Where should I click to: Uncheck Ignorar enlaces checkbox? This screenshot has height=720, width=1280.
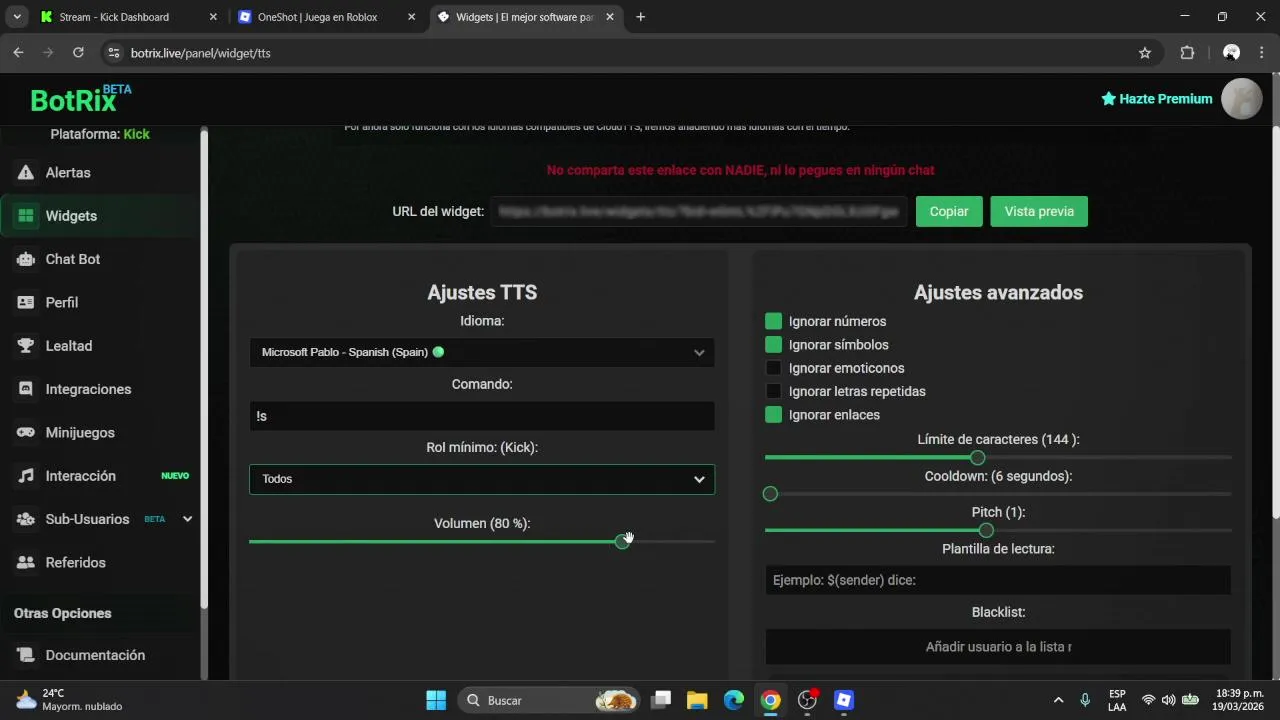tap(773, 414)
